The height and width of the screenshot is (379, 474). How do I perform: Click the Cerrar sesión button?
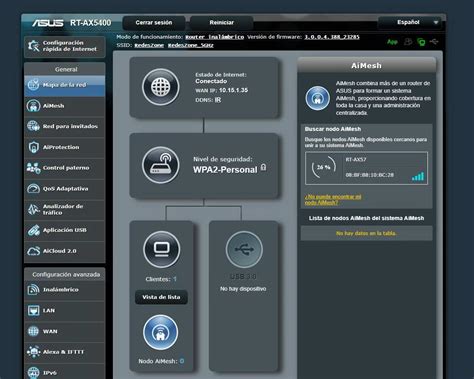154,23
